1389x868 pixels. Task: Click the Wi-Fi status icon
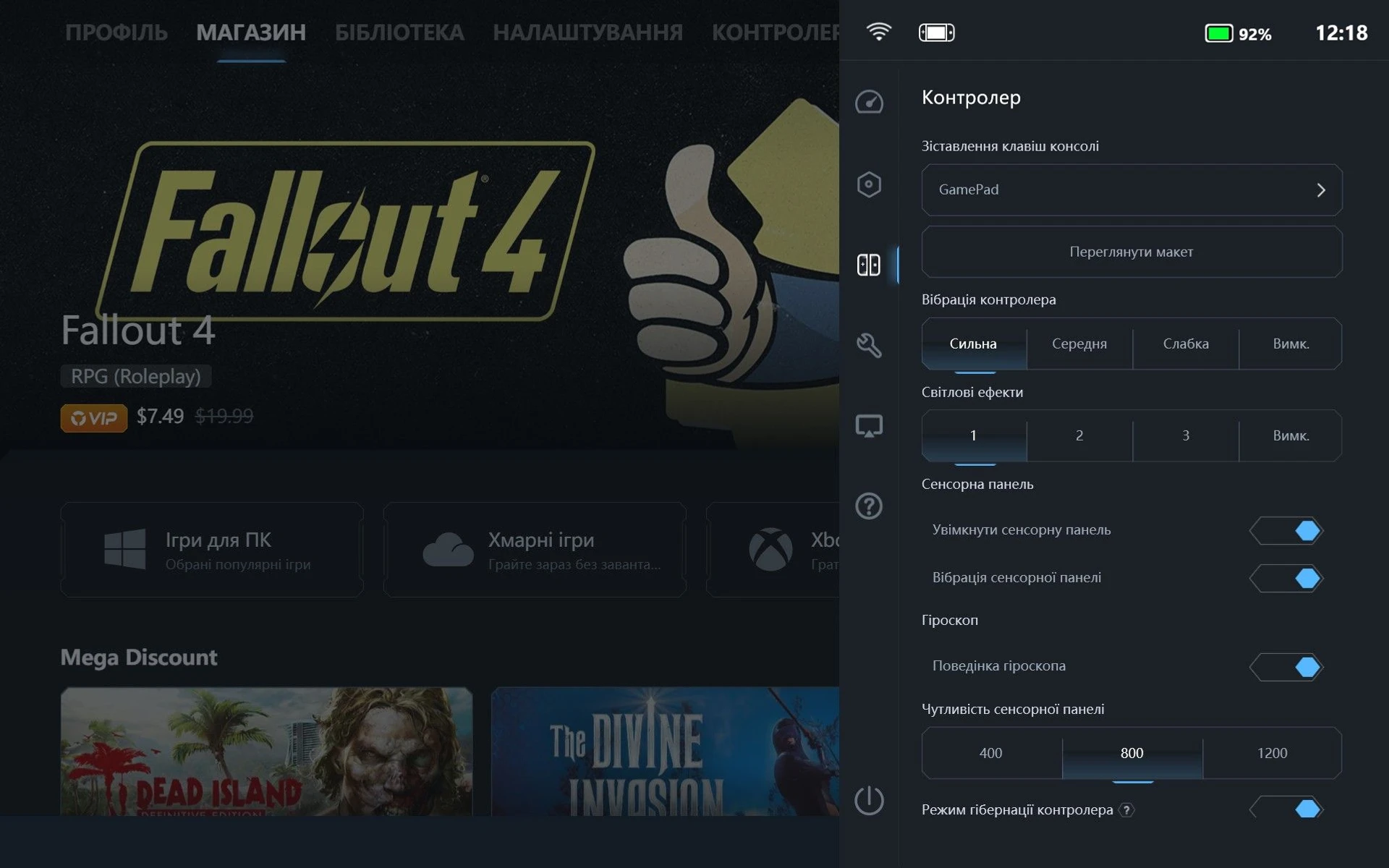(x=879, y=32)
